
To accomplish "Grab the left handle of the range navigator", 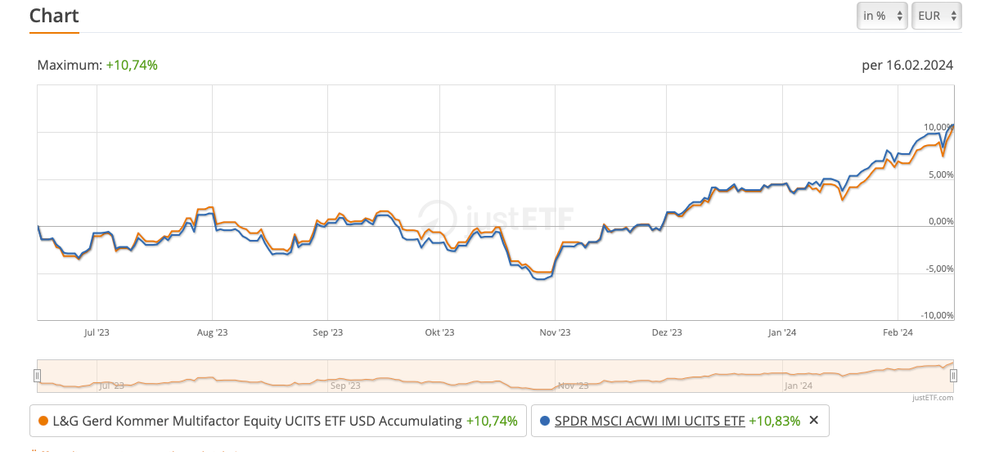I will coord(38,376).
